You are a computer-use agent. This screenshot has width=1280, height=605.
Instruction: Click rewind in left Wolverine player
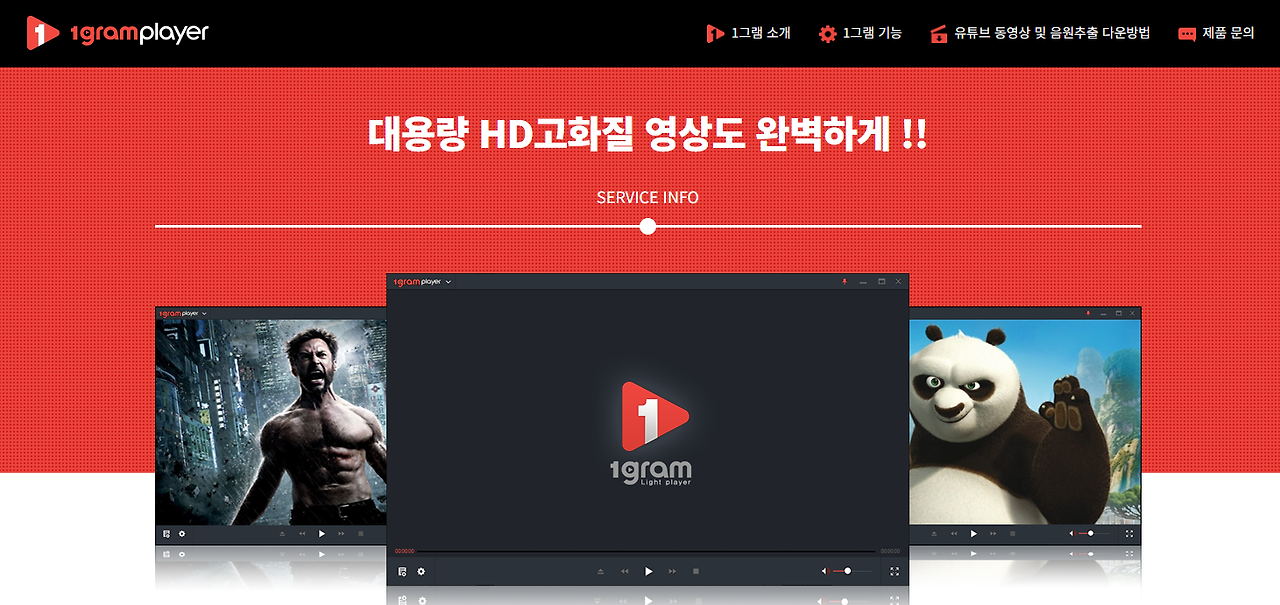pyautogui.click(x=302, y=534)
